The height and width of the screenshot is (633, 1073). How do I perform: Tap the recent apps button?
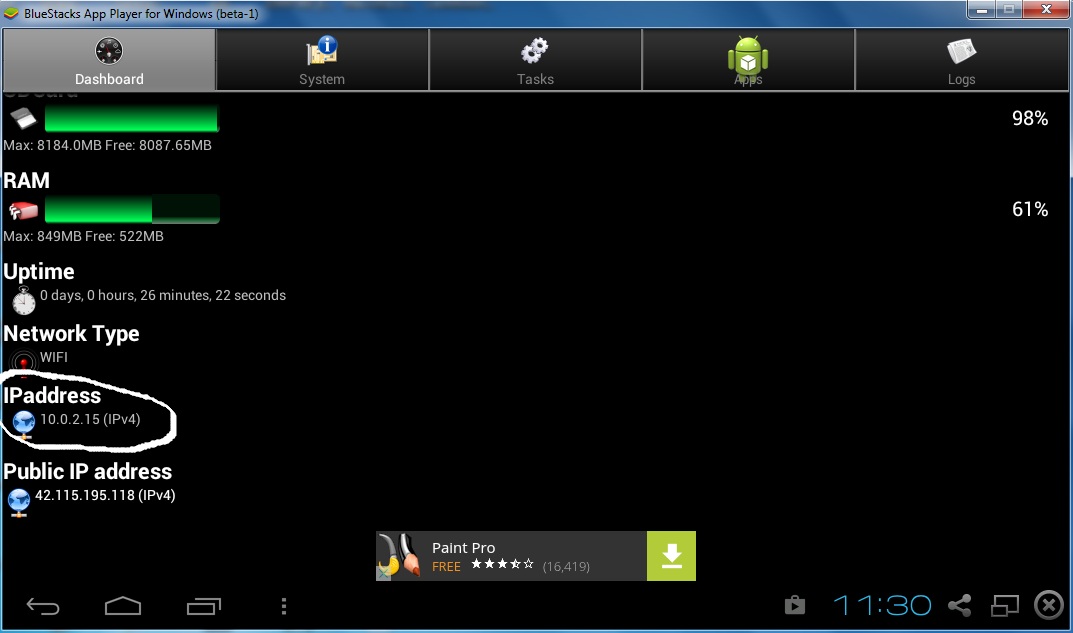coord(204,606)
